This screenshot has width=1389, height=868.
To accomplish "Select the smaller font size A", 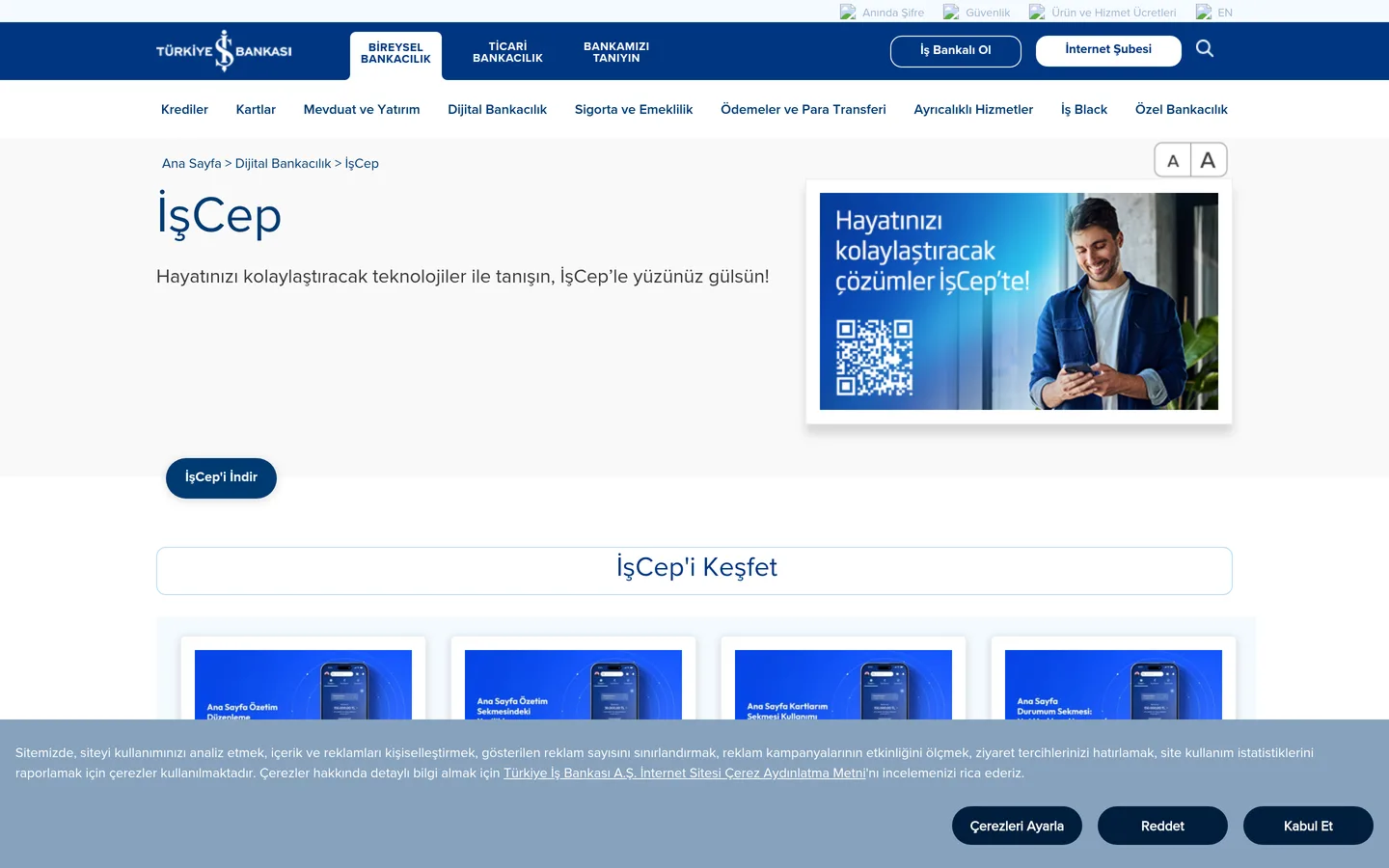I will point(1173,160).
